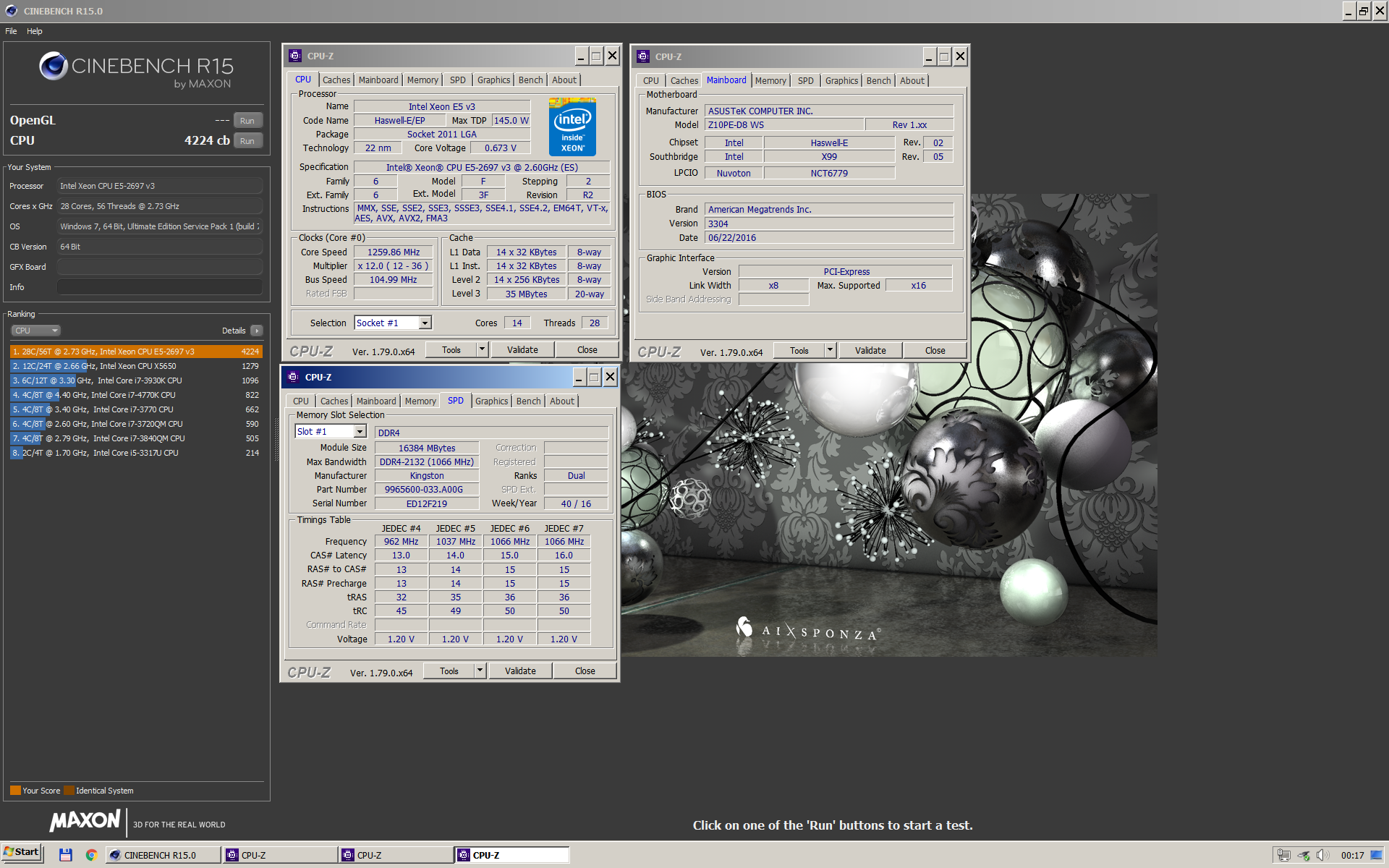
Task: Click the second CPU-Z taskbar button
Action: [x=396, y=855]
